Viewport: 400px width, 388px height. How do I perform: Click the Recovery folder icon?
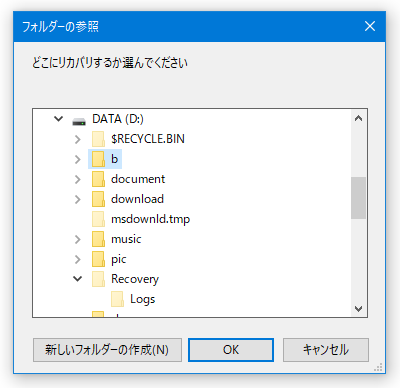(x=98, y=279)
